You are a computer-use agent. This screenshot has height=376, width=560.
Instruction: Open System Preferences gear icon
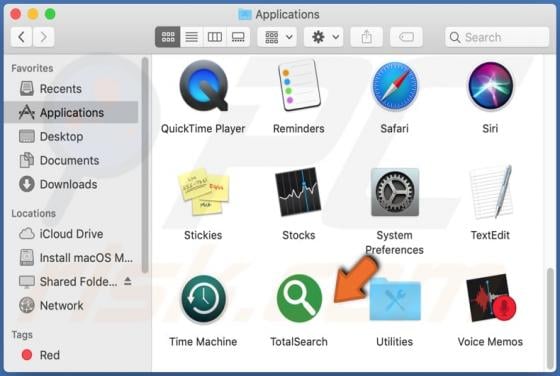point(395,192)
